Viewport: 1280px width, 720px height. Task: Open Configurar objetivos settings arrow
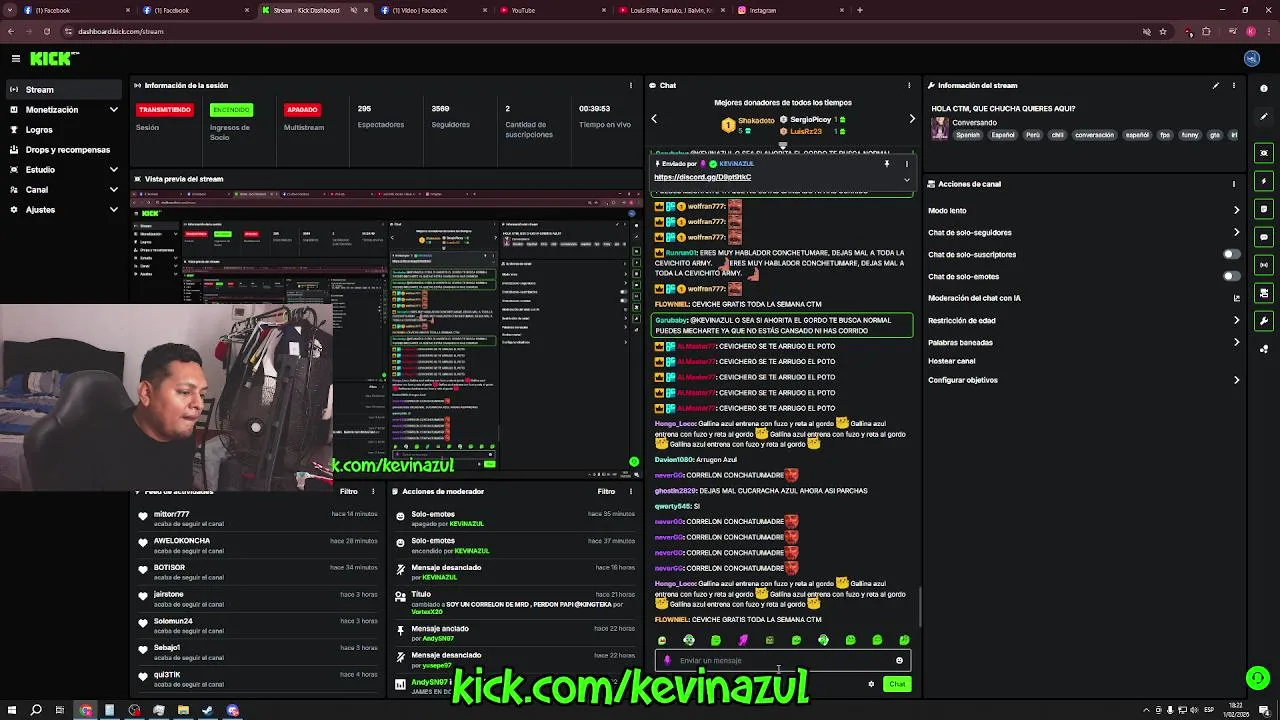1237,380
